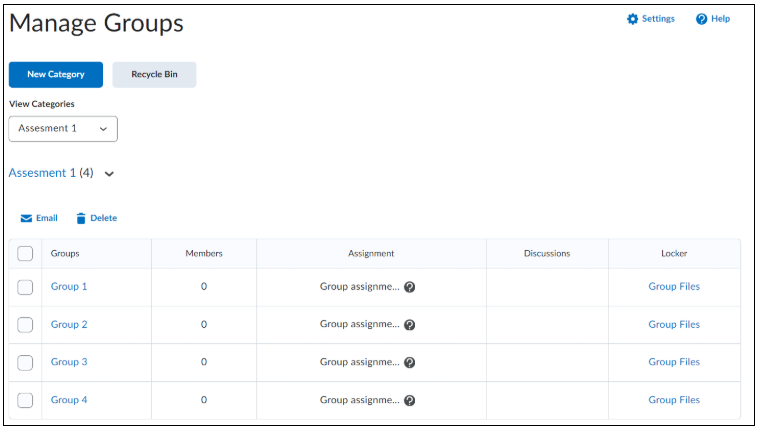Image resolution: width=758 pixels, height=428 pixels.
Task: Expand the Assesment 1 (4) chevron menu
Action: (x=109, y=174)
